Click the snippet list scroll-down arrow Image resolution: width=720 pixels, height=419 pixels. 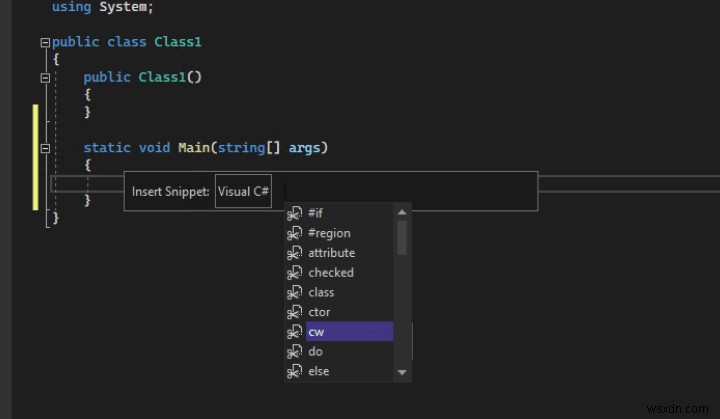[x=402, y=372]
